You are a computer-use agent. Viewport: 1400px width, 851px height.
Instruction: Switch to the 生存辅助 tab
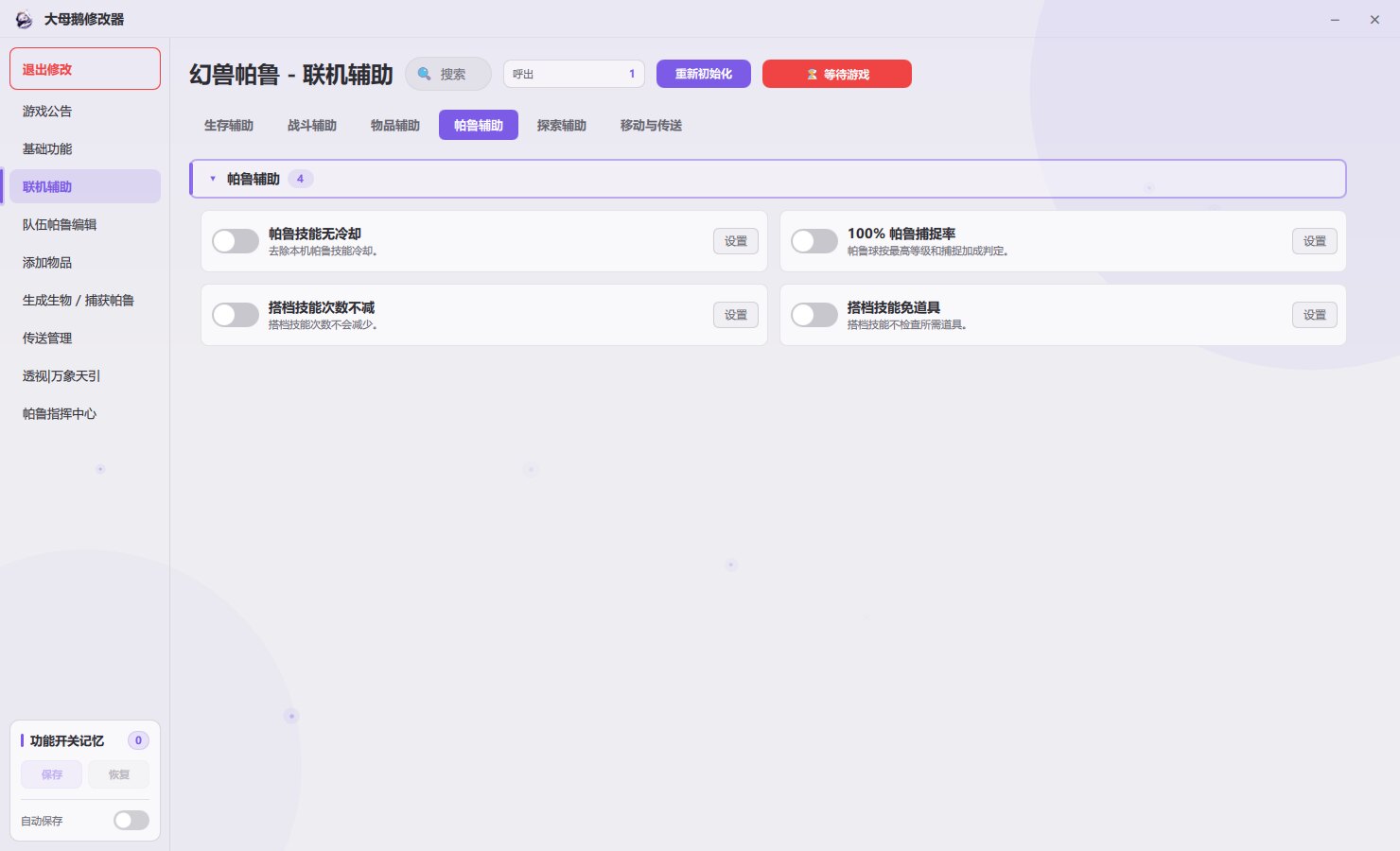tap(229, 126)
